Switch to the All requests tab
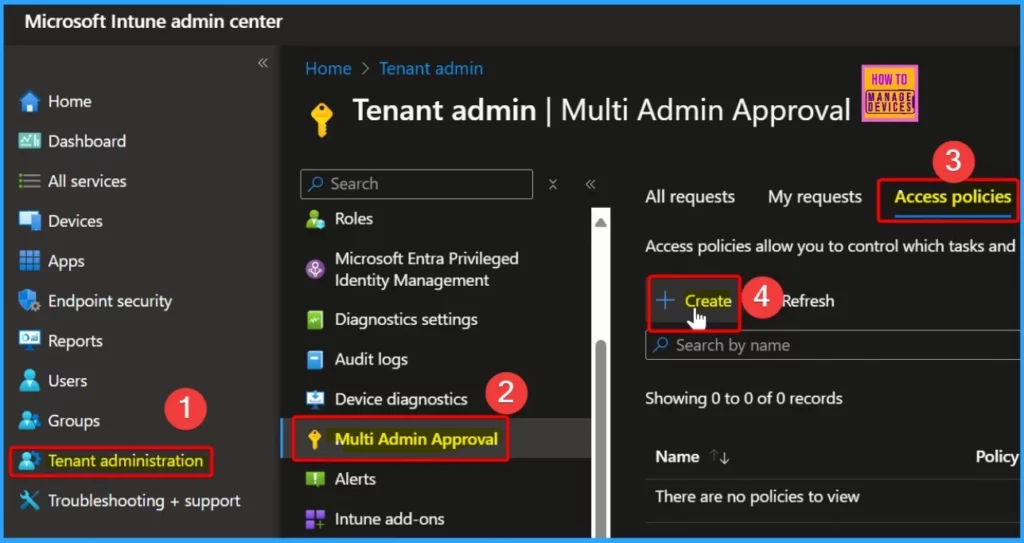 coord(690,197)
